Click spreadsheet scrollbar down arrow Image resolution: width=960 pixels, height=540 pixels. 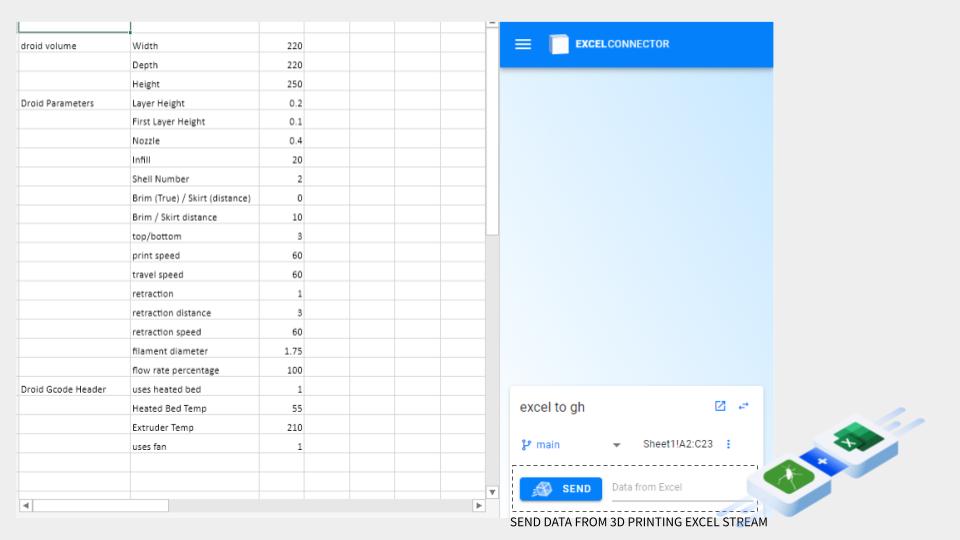tap(492, 492)
